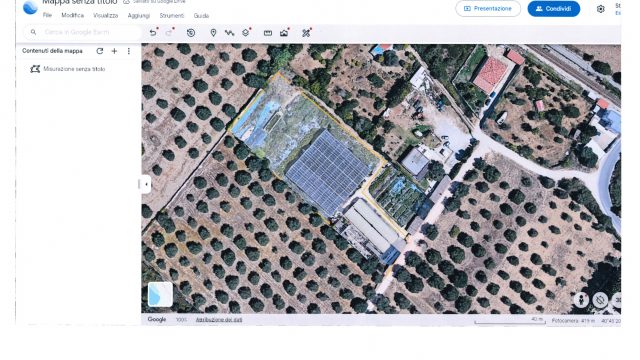Open the Guida menu
This screenshot has height=360, width=640.
coord(201,16)
